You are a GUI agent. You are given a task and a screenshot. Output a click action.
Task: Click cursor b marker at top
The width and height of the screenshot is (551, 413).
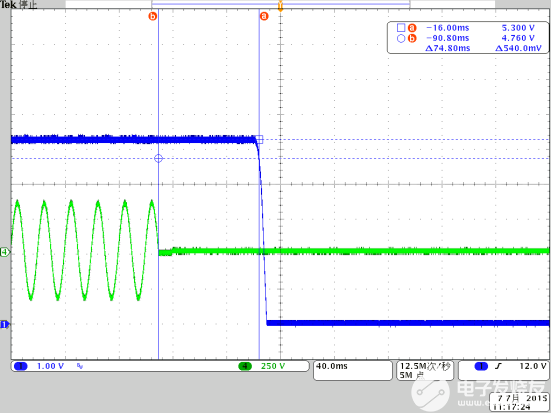[153, 16]
